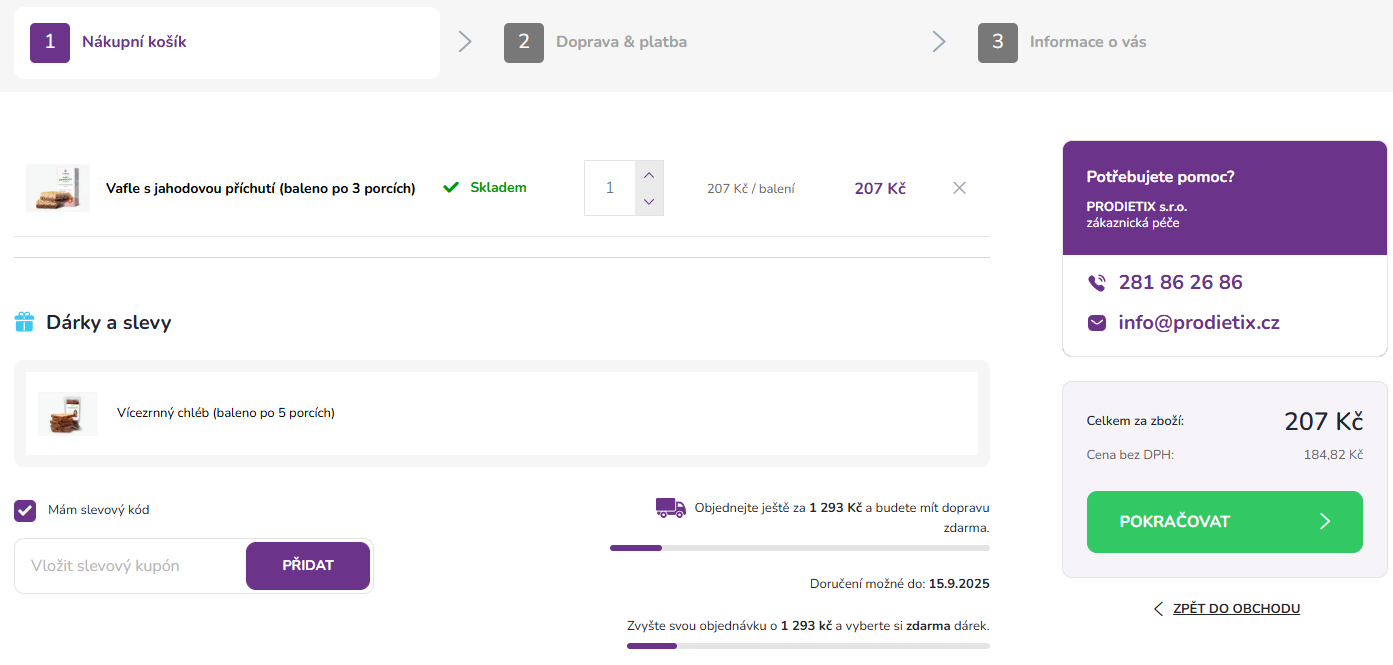The height and width of the screenshot is (665, 1393).
Task: Open the Nákupní košík step tab
Action: [134, 42]
